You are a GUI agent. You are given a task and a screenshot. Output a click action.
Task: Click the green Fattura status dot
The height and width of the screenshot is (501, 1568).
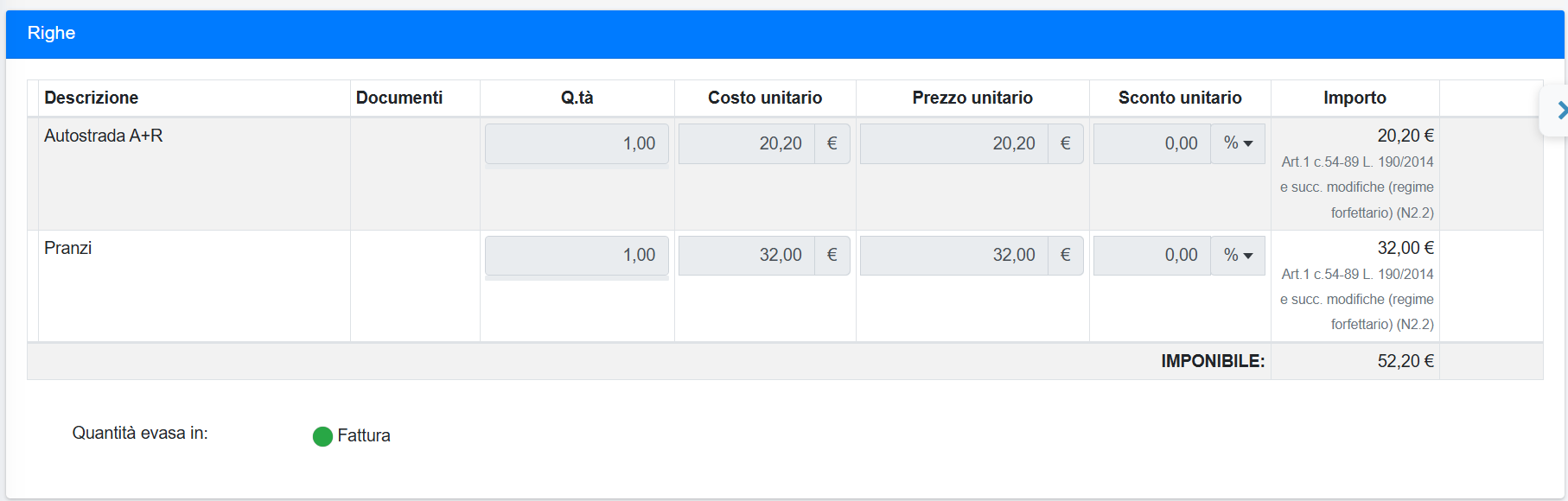click(322, 436)
